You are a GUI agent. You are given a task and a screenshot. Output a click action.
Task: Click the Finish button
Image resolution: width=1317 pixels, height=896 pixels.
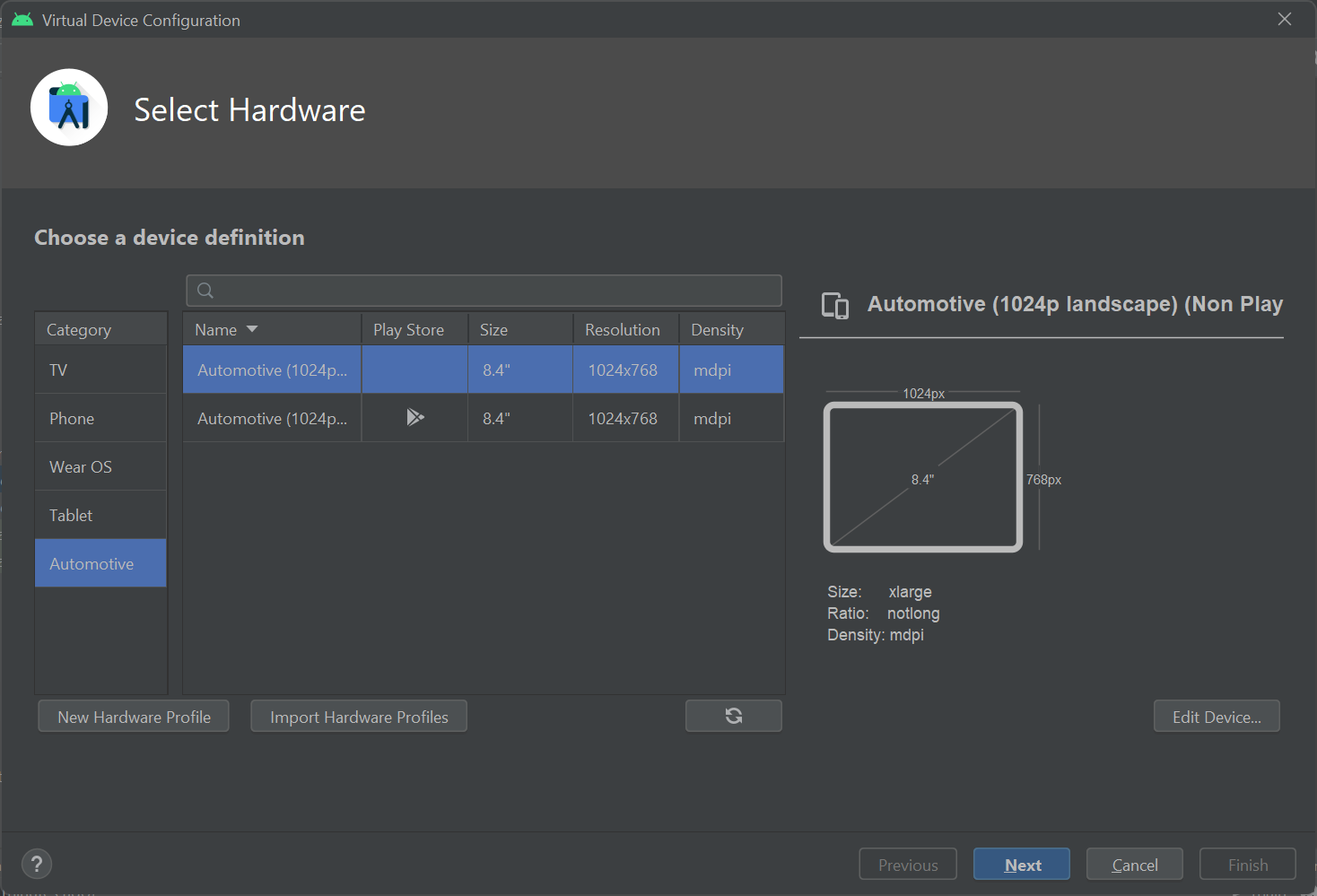click(x=1248, y=865)
